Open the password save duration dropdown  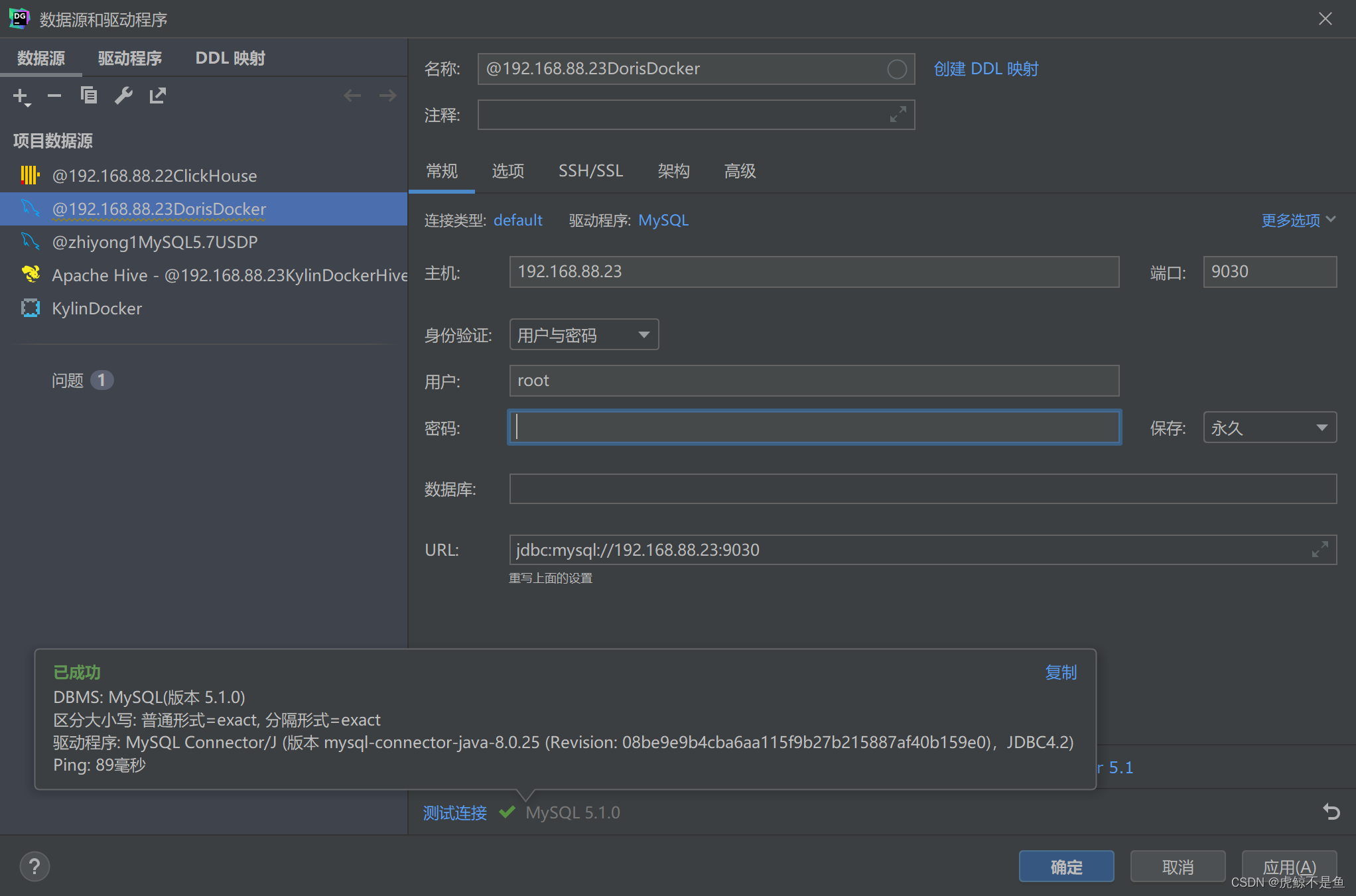point(1269,428)
